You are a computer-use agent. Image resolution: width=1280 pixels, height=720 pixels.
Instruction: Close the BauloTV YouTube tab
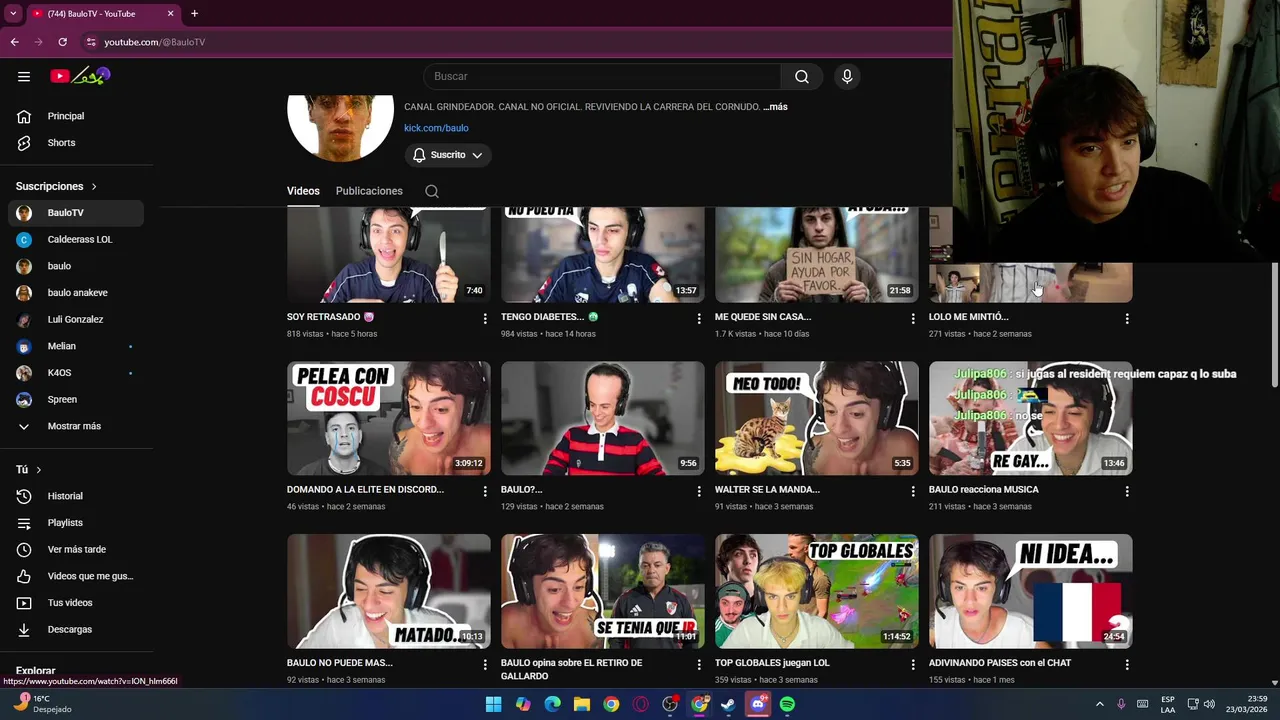tap(170, 14)
